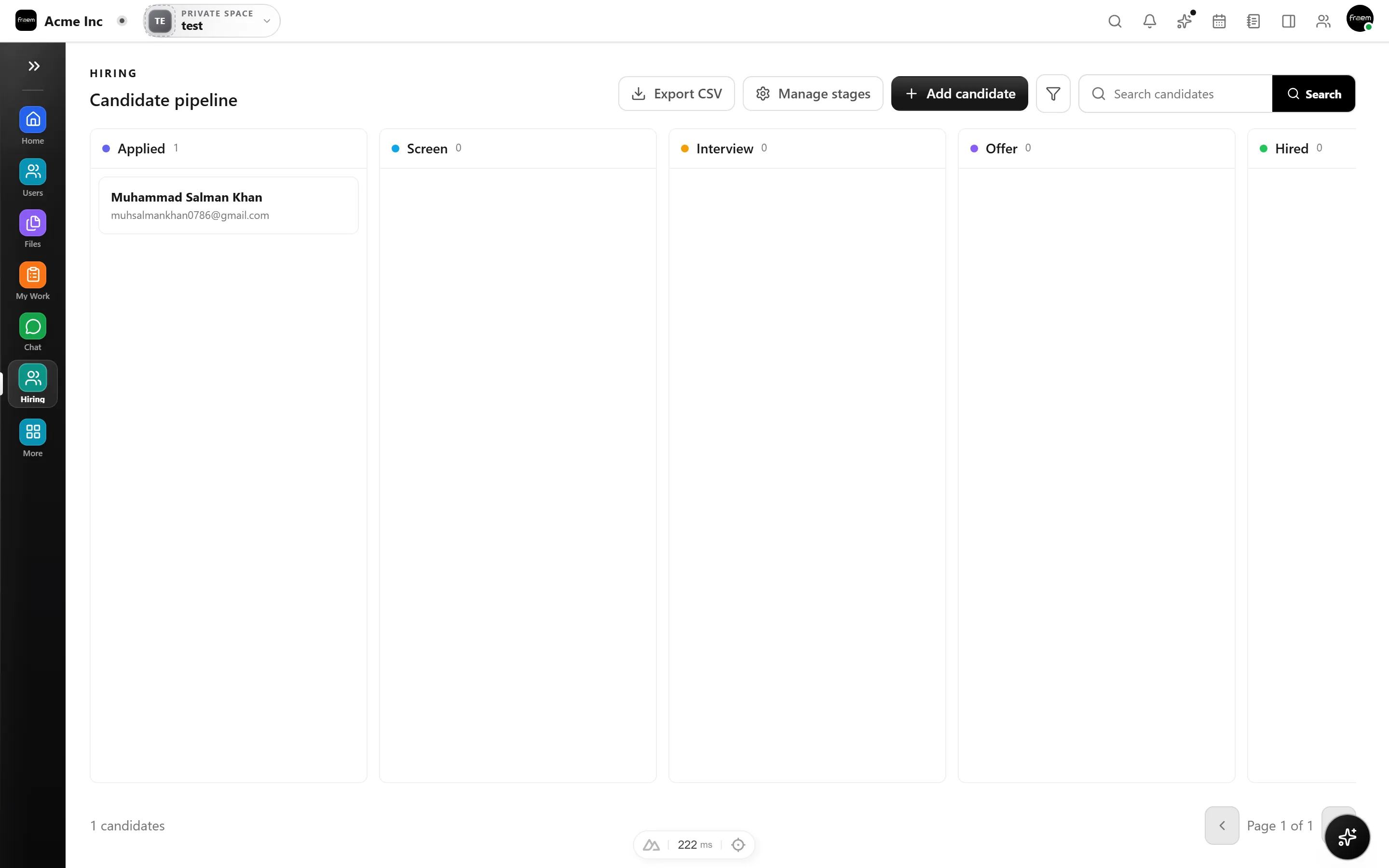Open the candidate filter funnel

tap(1053, 94)
